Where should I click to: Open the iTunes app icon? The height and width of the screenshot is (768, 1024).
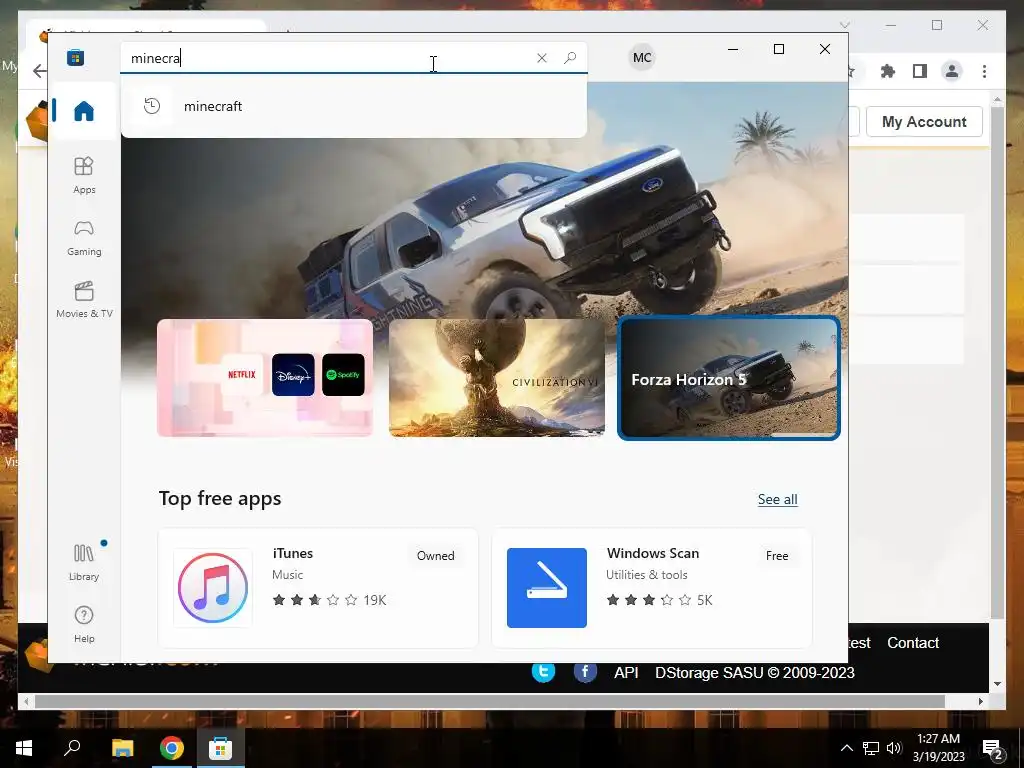click(x=213, y=588)
